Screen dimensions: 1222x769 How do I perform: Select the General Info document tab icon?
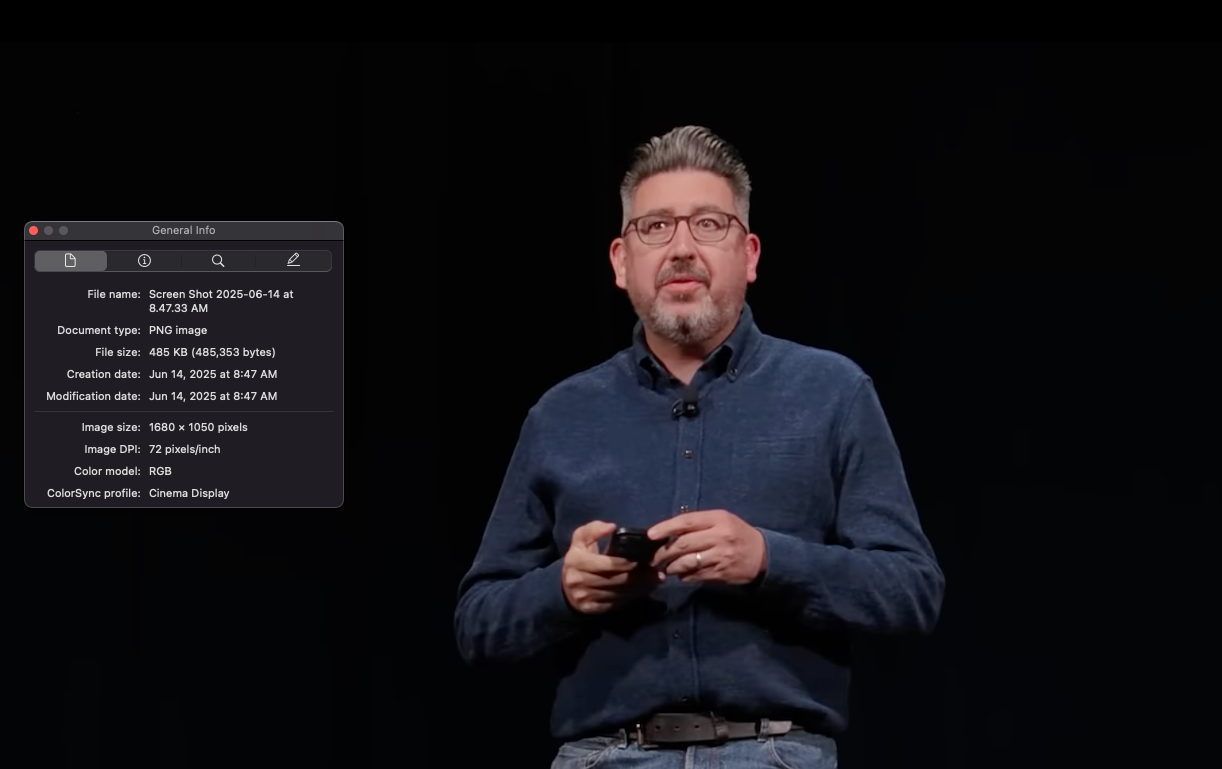coord(70,260)
